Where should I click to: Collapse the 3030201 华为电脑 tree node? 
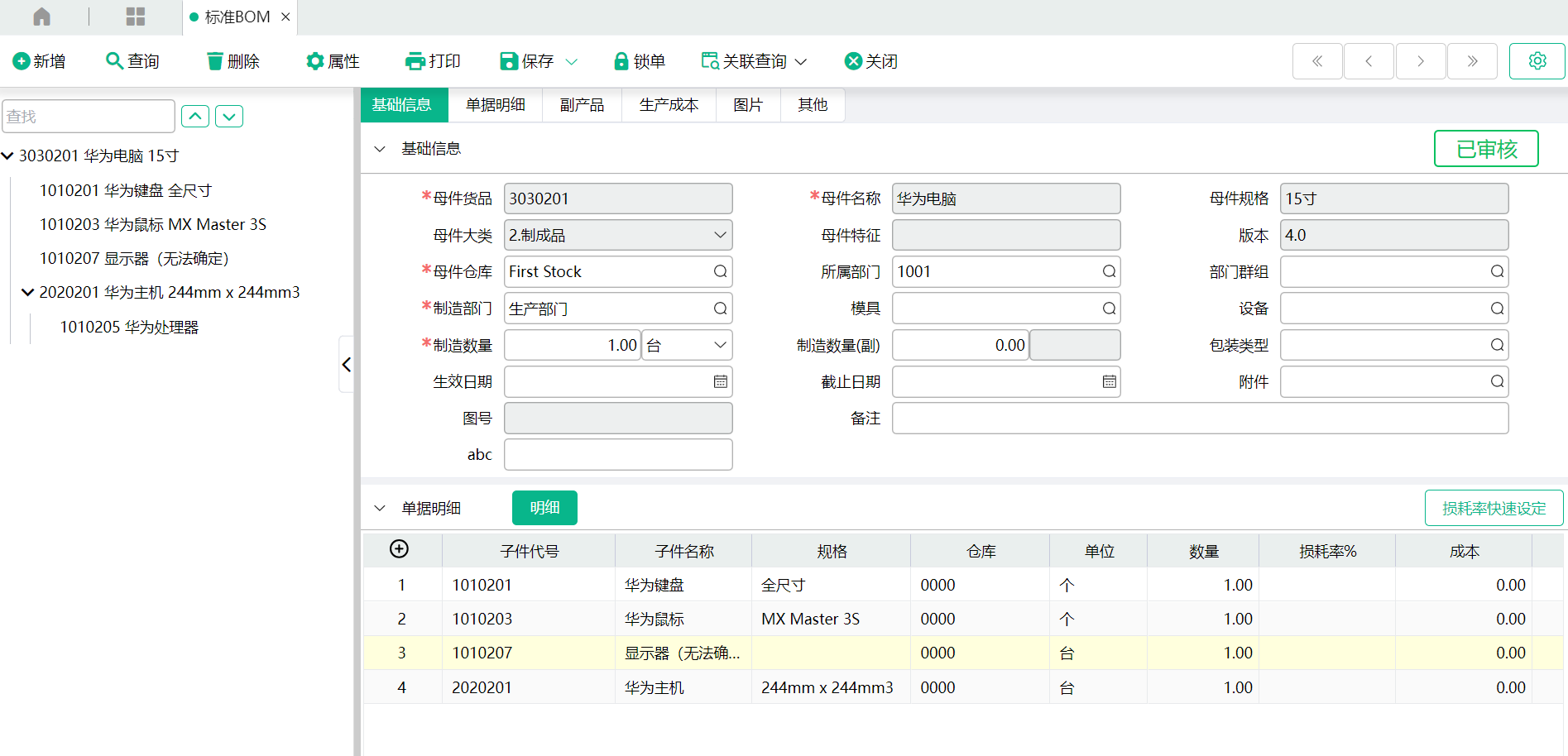pos(7,156)
